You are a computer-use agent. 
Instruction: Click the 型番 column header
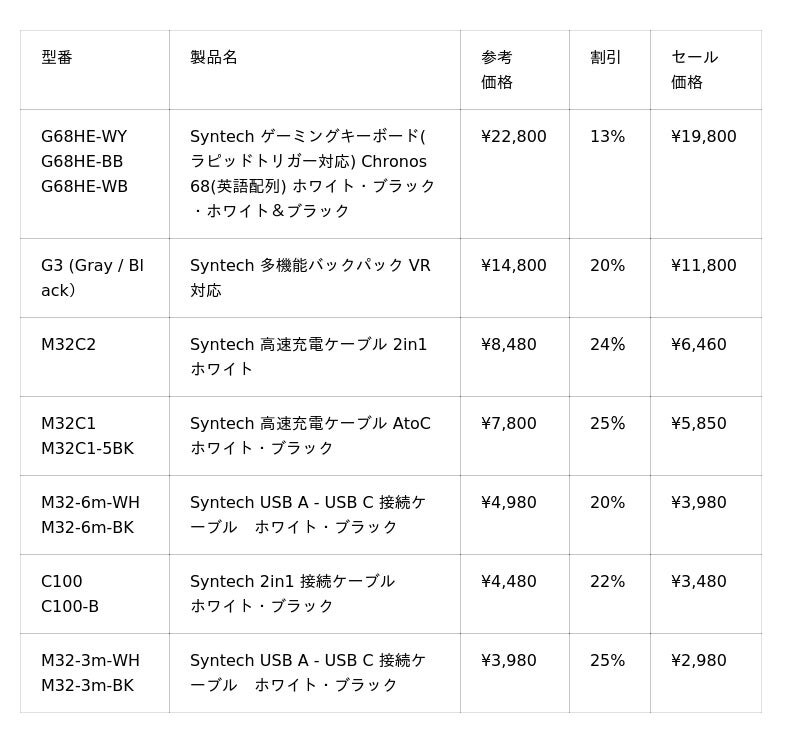coord(57,58)
